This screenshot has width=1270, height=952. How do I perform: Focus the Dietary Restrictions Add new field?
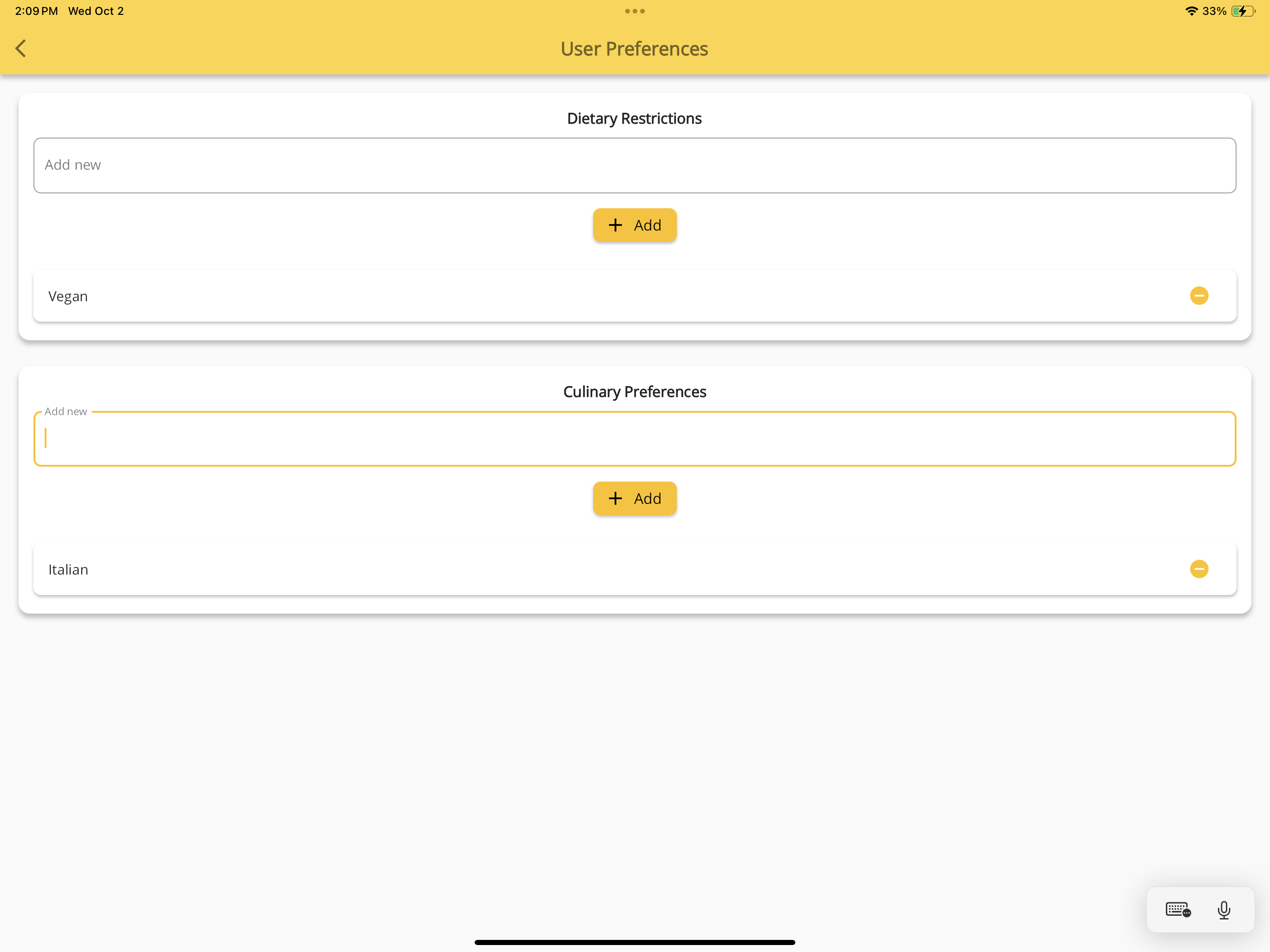pos(635,165)
